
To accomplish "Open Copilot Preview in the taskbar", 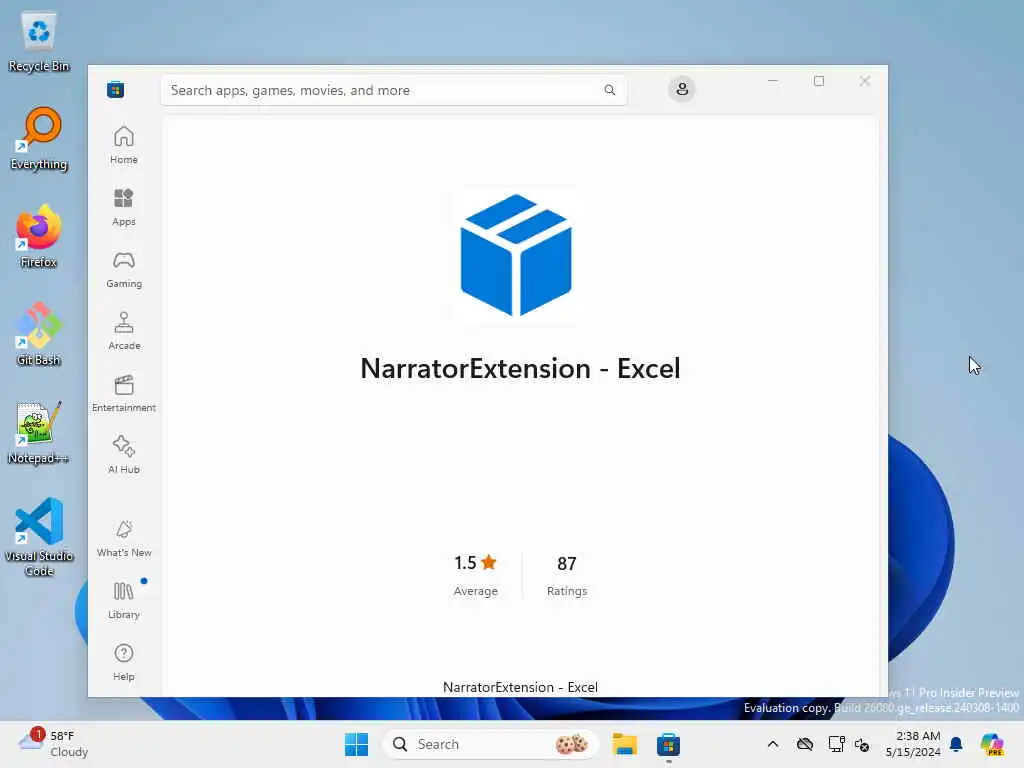I will click(x=992, y=744).
